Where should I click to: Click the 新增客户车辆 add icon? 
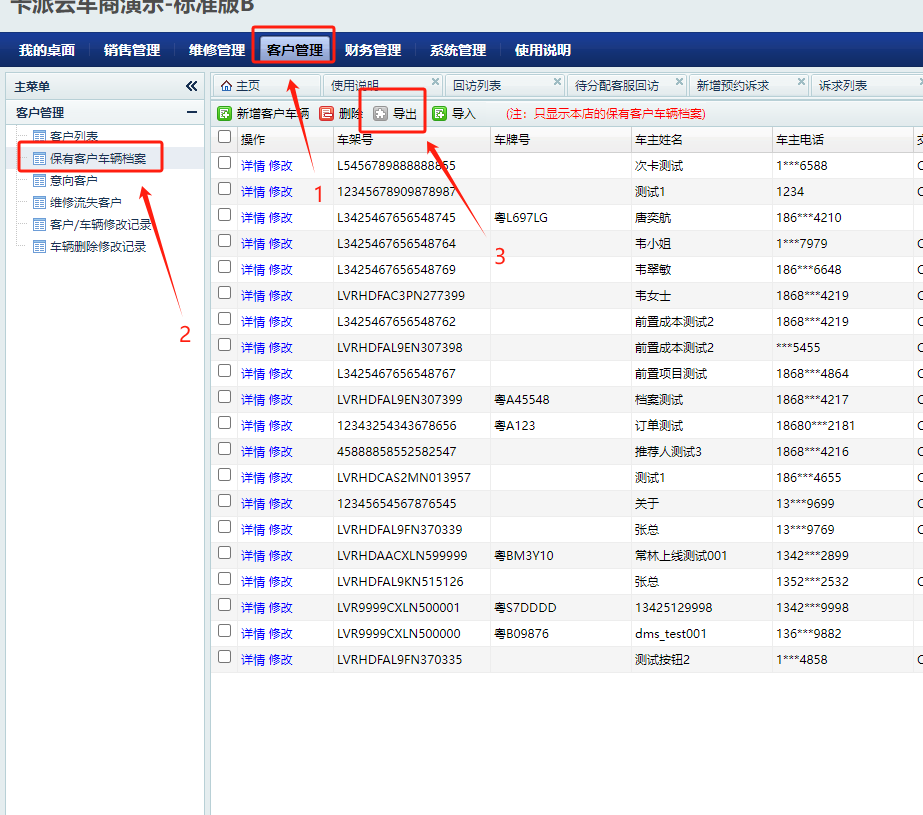225,114
